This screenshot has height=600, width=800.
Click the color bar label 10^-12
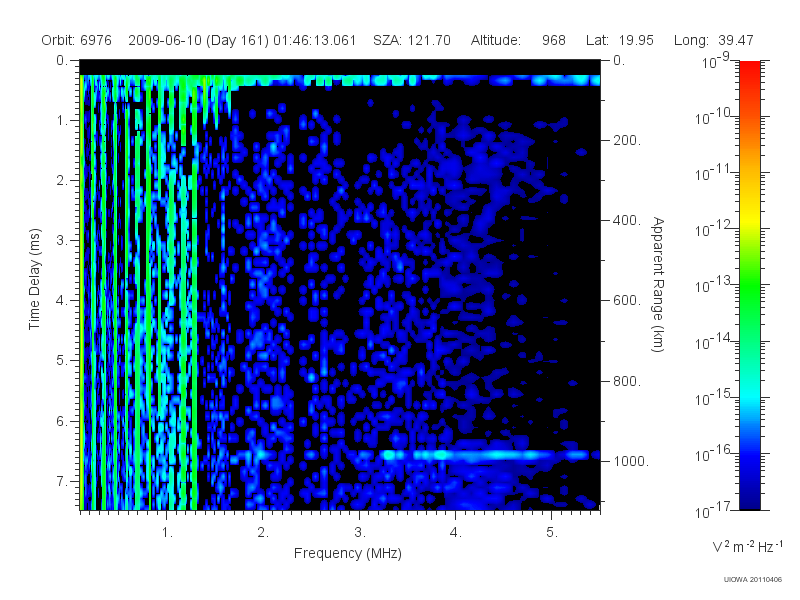coord(713,229)
